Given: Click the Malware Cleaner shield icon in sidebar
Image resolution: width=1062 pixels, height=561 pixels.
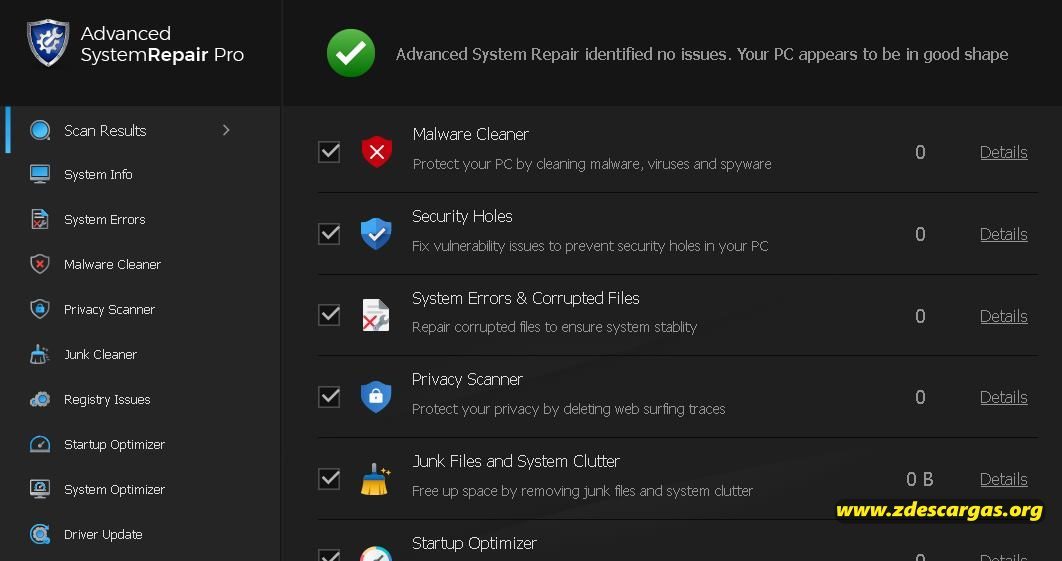Looking at the screenshot, I should click(x=40, y=264).
